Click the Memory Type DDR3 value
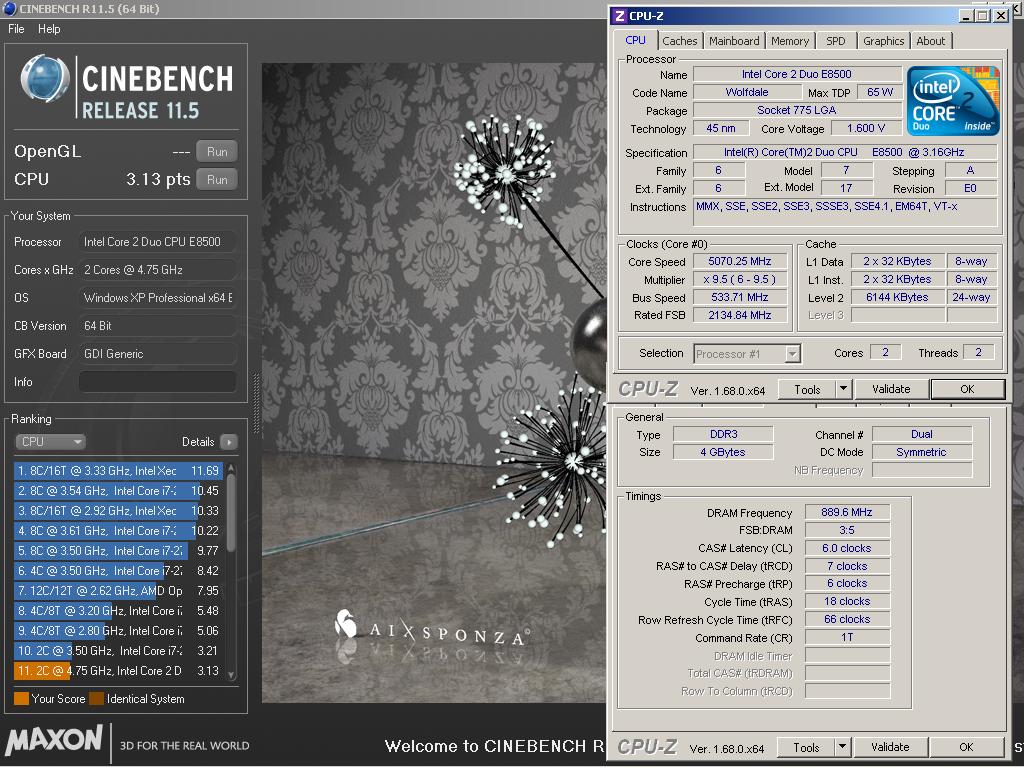Screen dimensions: 1024x768 pyautogui.click(x=724, y=434)
